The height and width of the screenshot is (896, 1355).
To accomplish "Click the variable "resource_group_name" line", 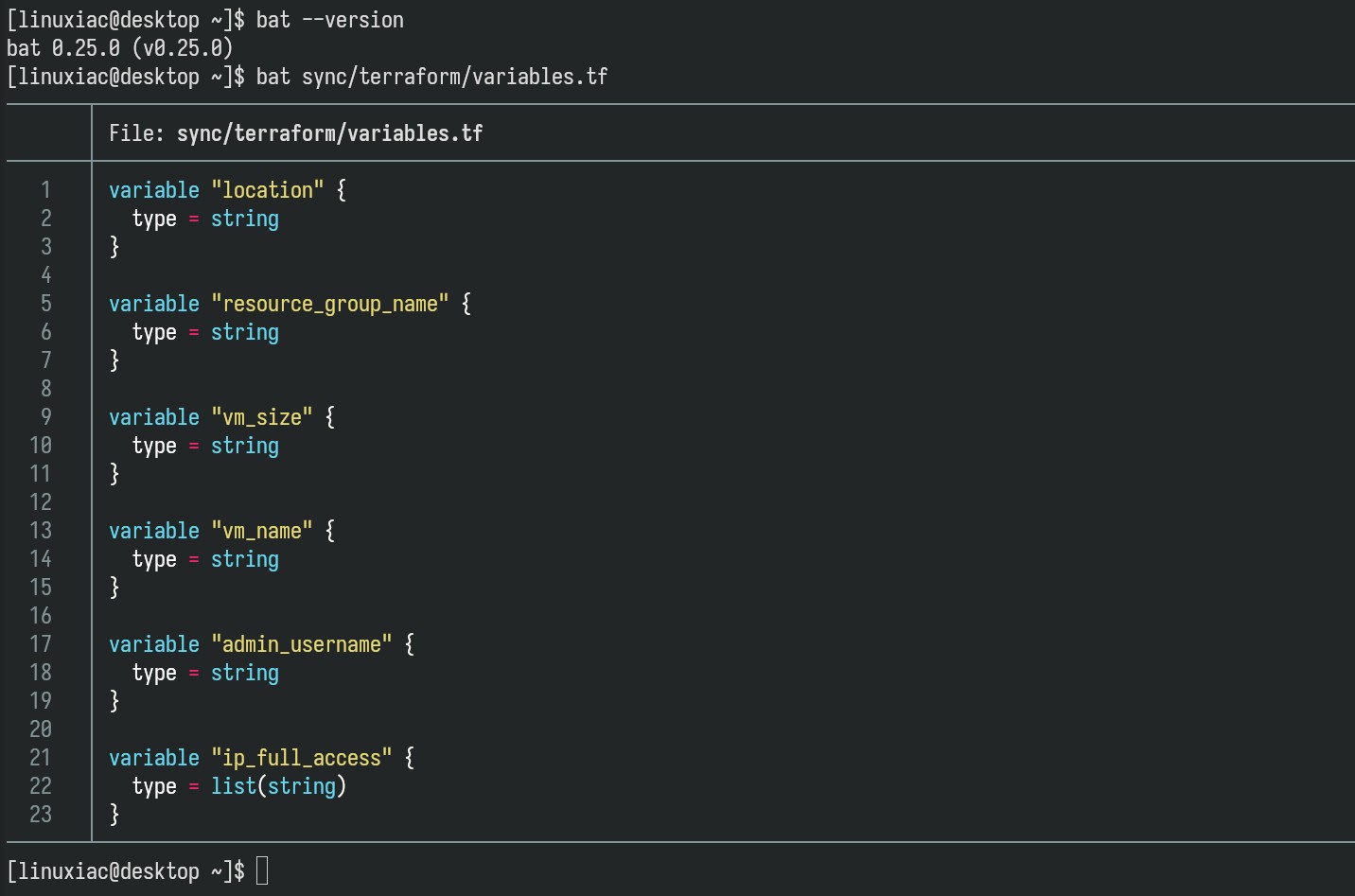I will 290,304.
